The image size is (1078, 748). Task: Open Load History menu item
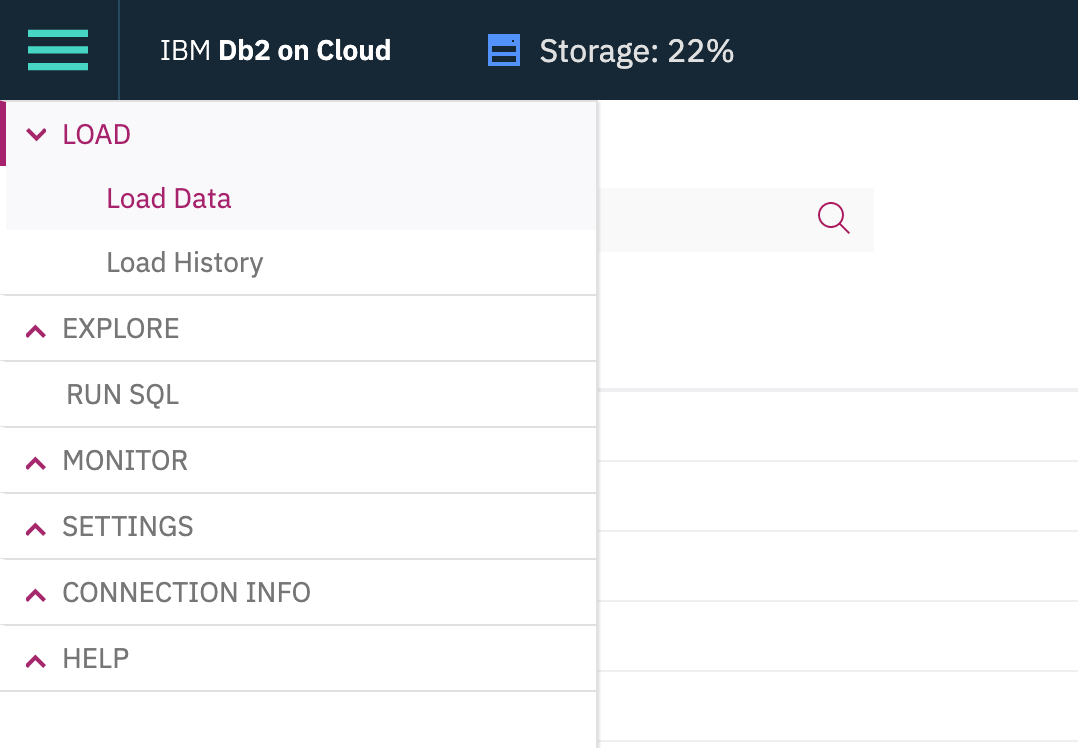185,263
